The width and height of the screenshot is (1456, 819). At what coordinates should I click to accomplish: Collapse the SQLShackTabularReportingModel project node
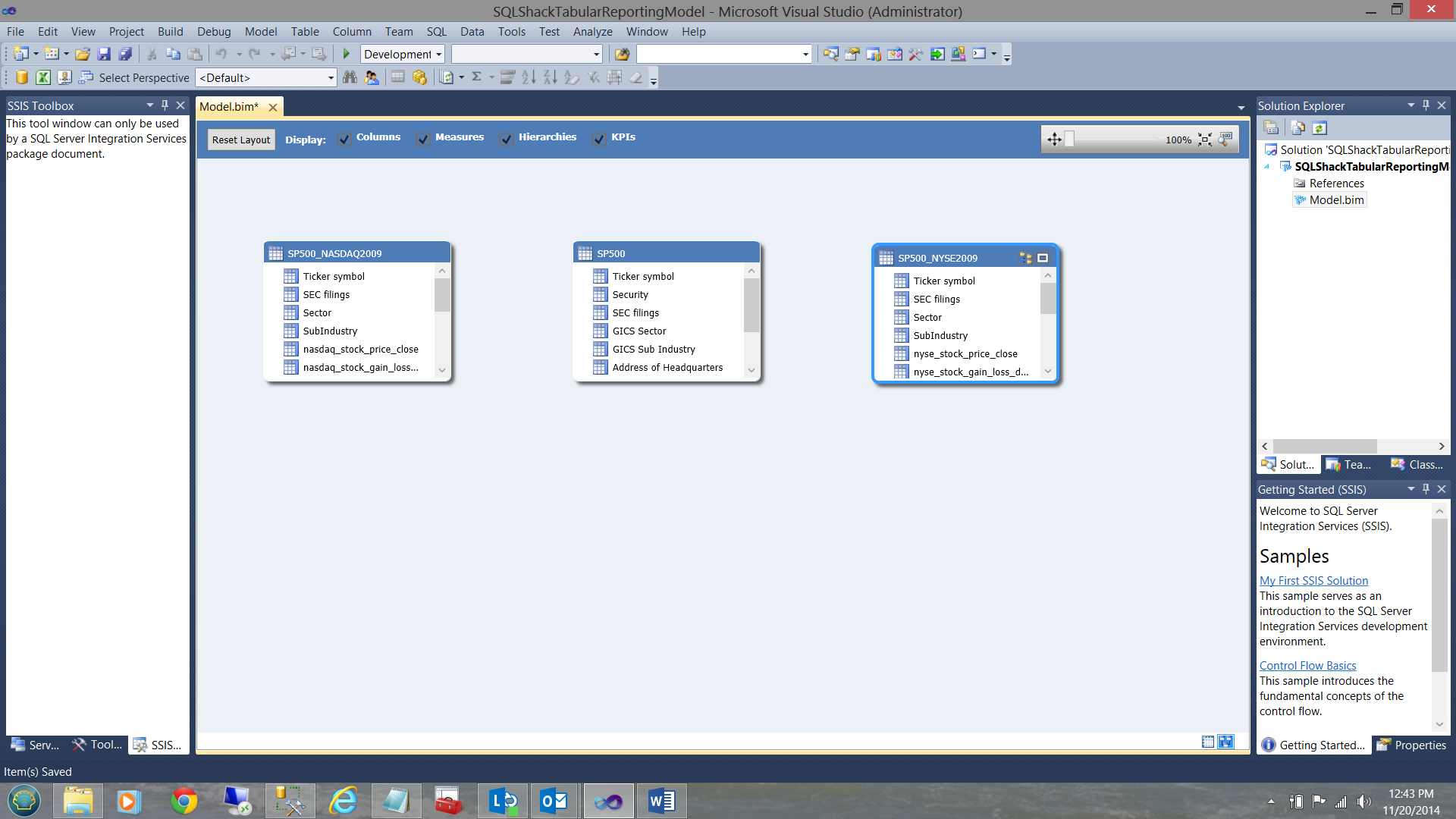[1266, 167]
